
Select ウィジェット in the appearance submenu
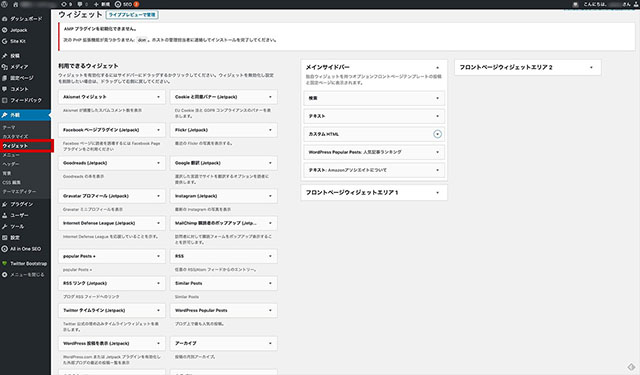[15, 146]
